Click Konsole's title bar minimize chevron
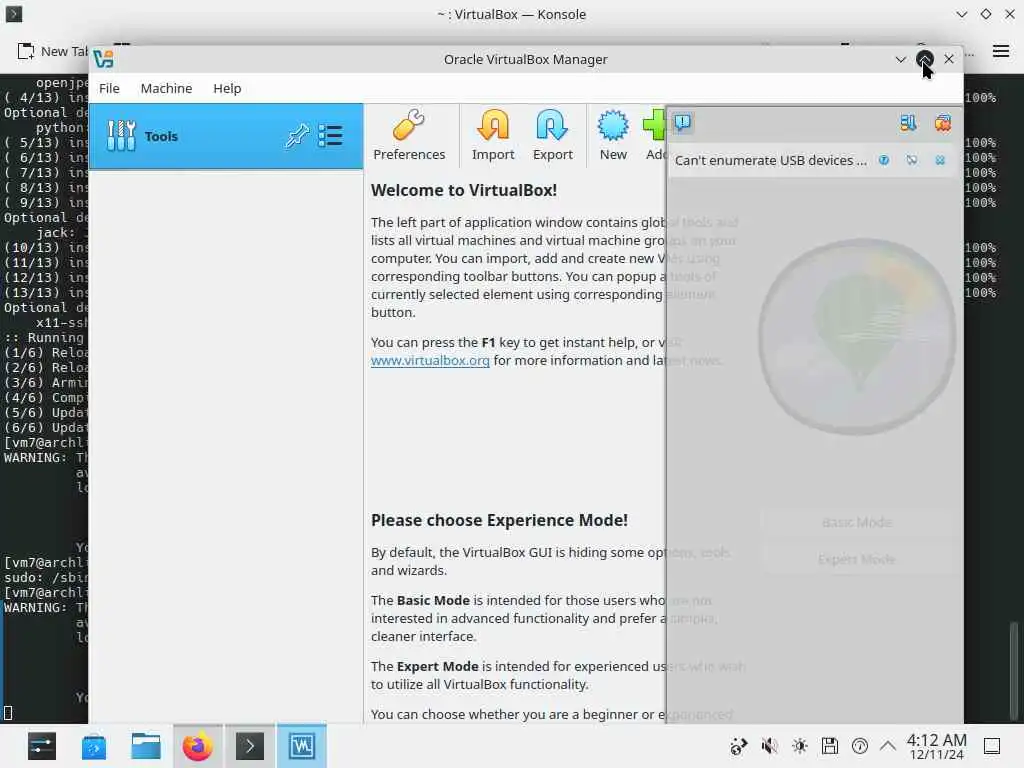The height and width of the screenshot is (768, 1024). pos(961,14)
